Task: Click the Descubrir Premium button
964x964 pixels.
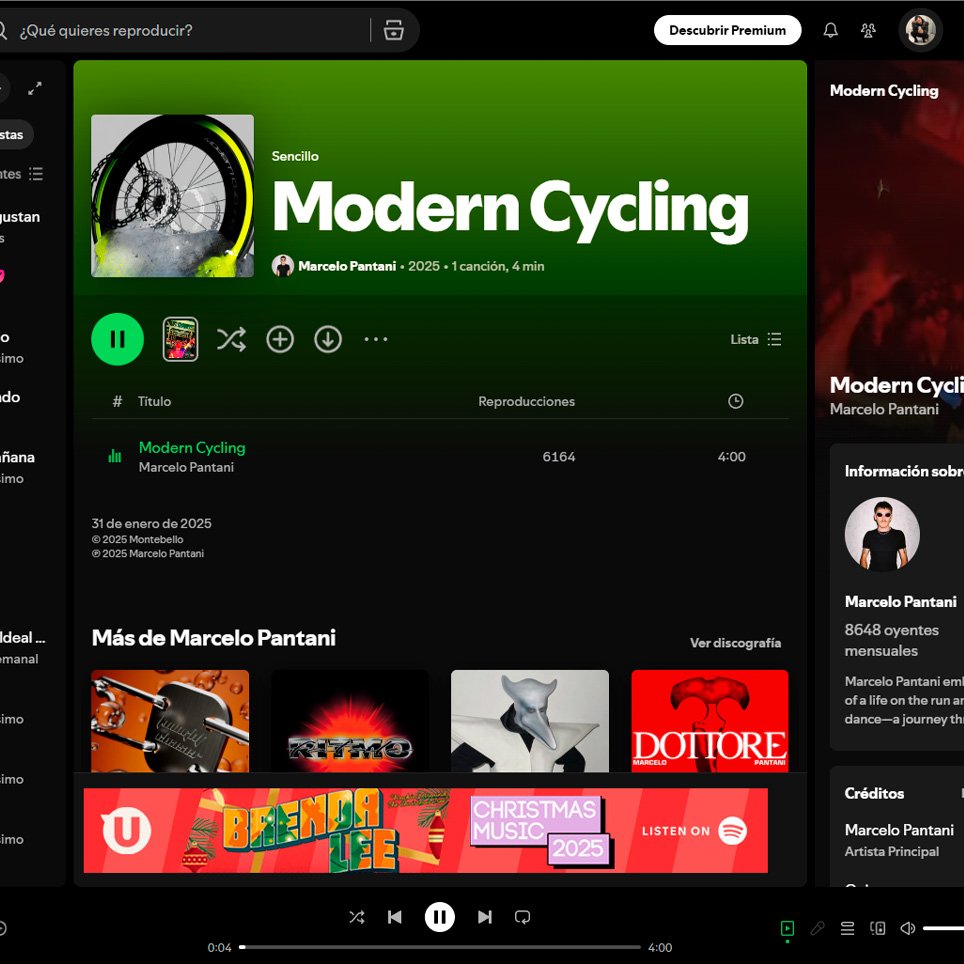Action: coord(727,30)
